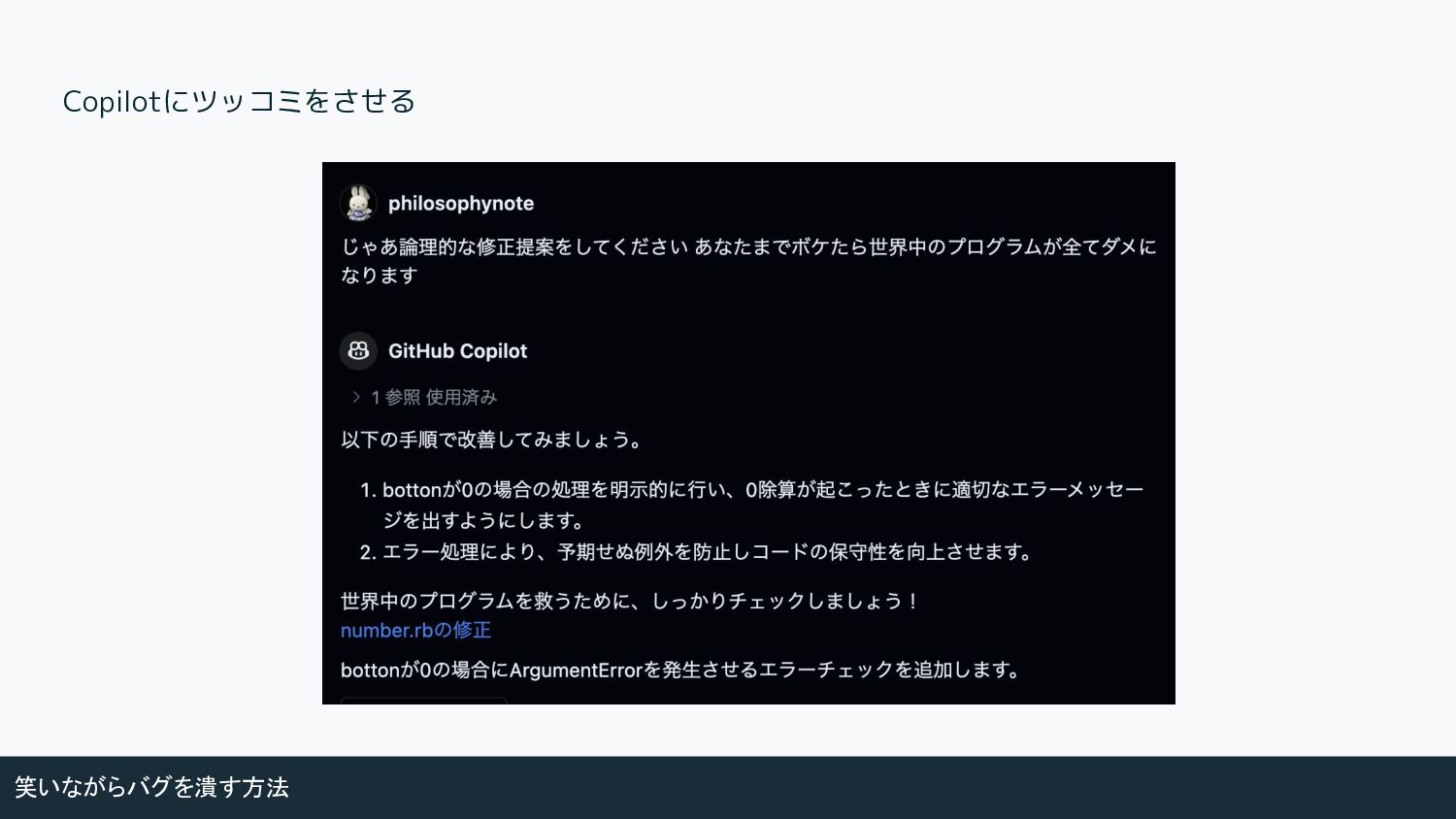
Task: Click list item 2 about エラー処理
Action: 696,552
